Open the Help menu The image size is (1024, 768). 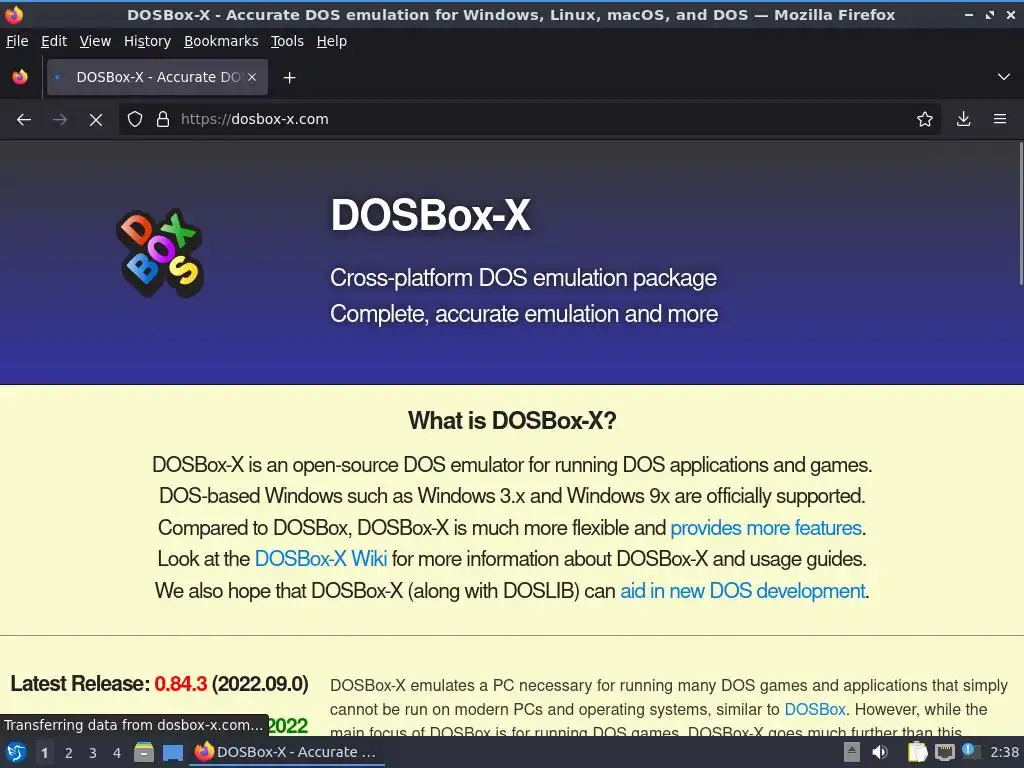coord(332,41)
